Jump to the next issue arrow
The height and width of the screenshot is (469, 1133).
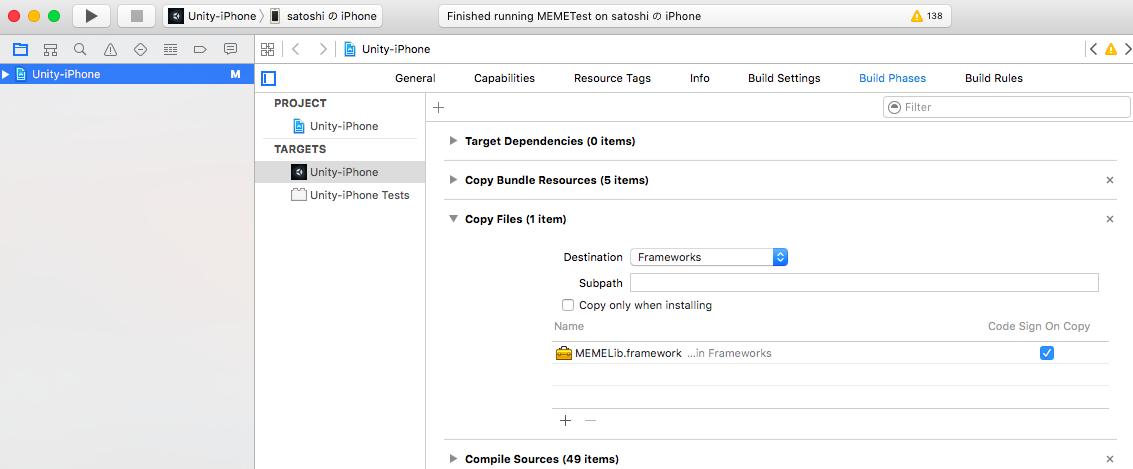pyautogui.click(x=1127, y=49)
